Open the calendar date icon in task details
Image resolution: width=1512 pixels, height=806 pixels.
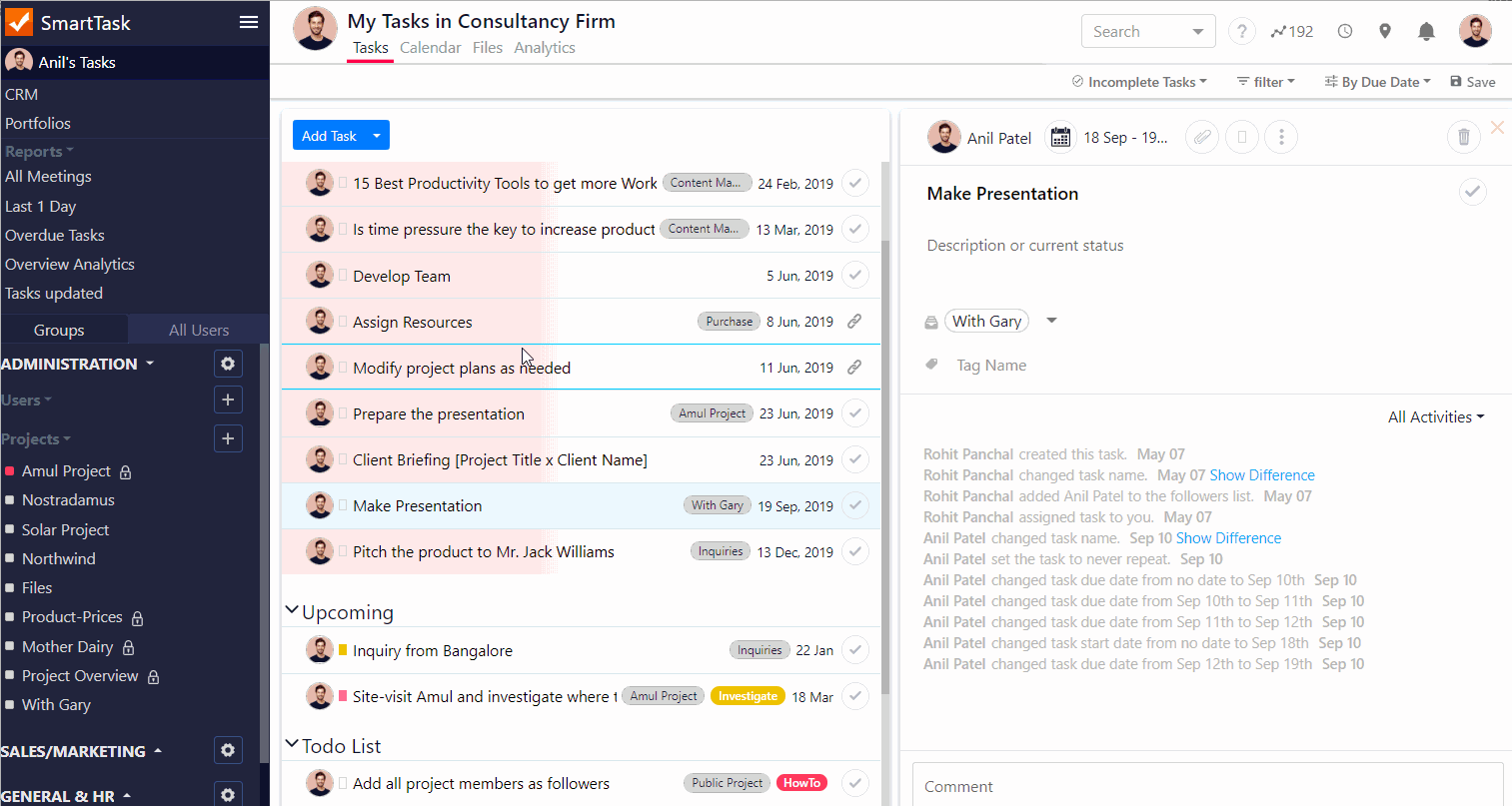[1060, 137]
